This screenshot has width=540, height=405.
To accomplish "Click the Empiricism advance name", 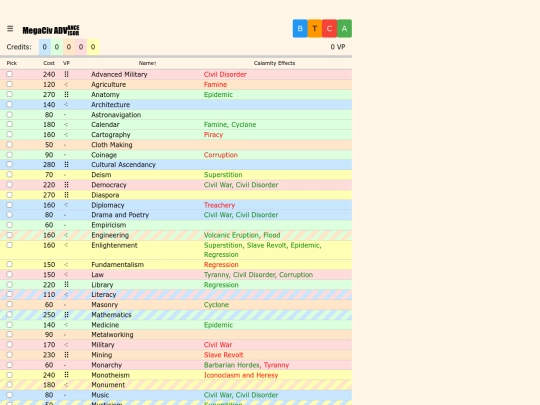I will tap(108, 225).
